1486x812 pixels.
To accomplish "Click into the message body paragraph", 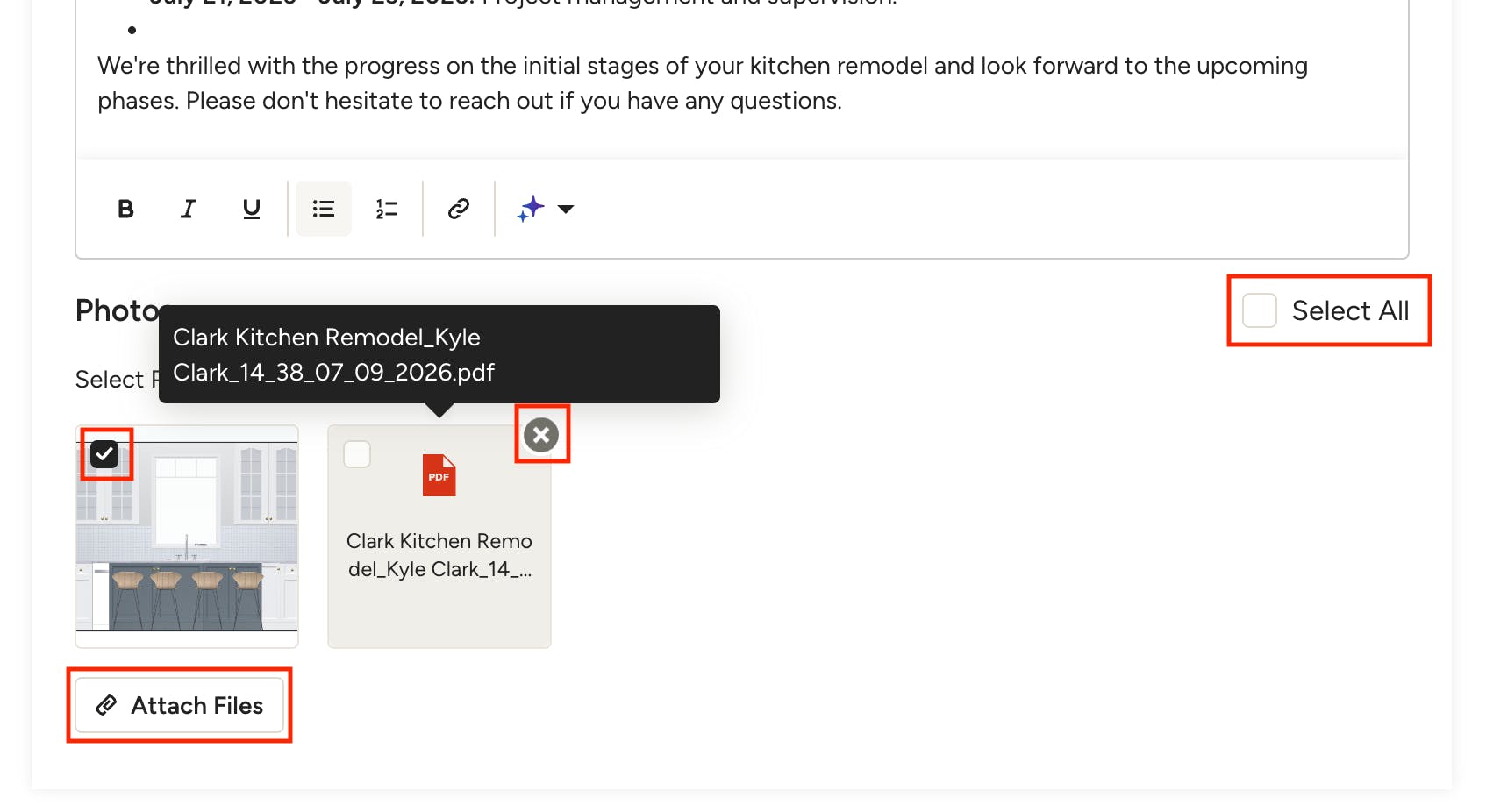I will 703,83.
